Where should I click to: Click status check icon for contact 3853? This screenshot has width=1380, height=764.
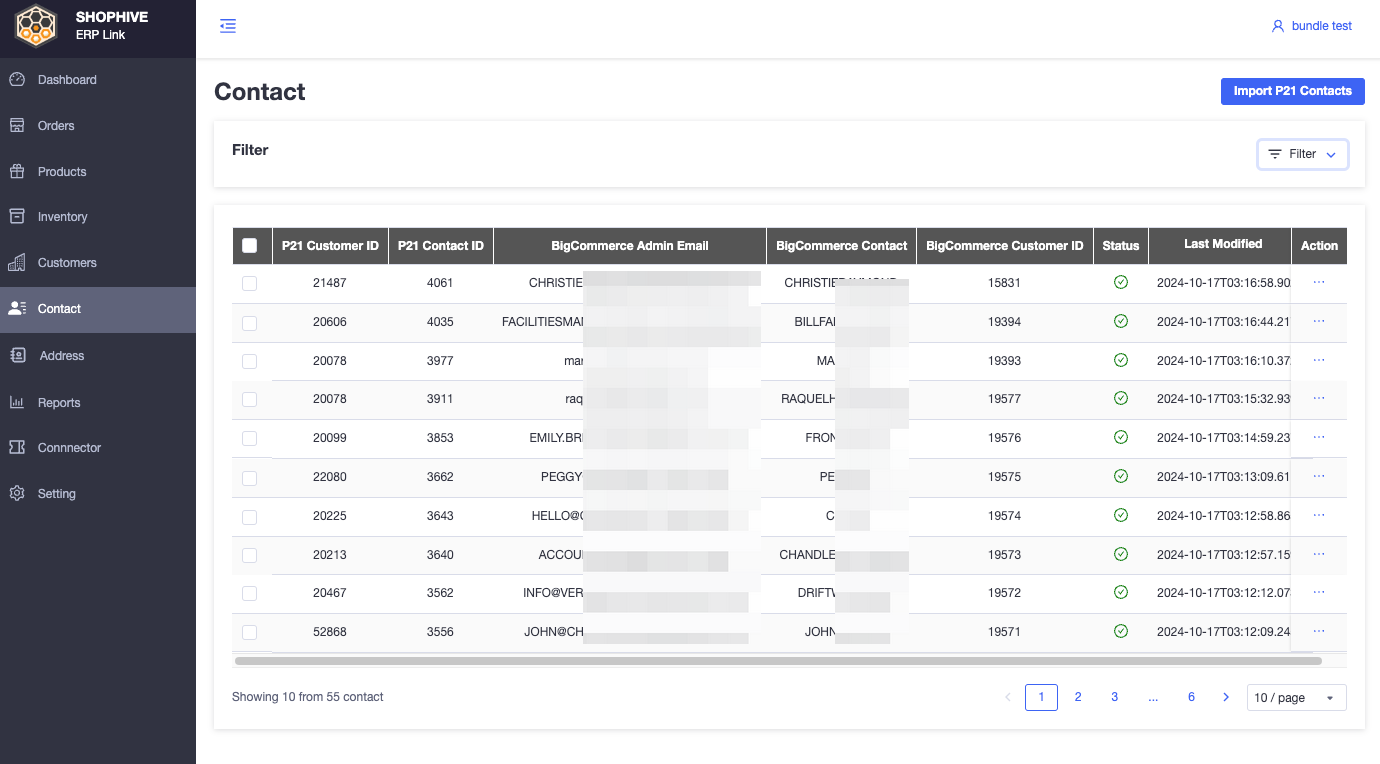(x=1121, y=438)
